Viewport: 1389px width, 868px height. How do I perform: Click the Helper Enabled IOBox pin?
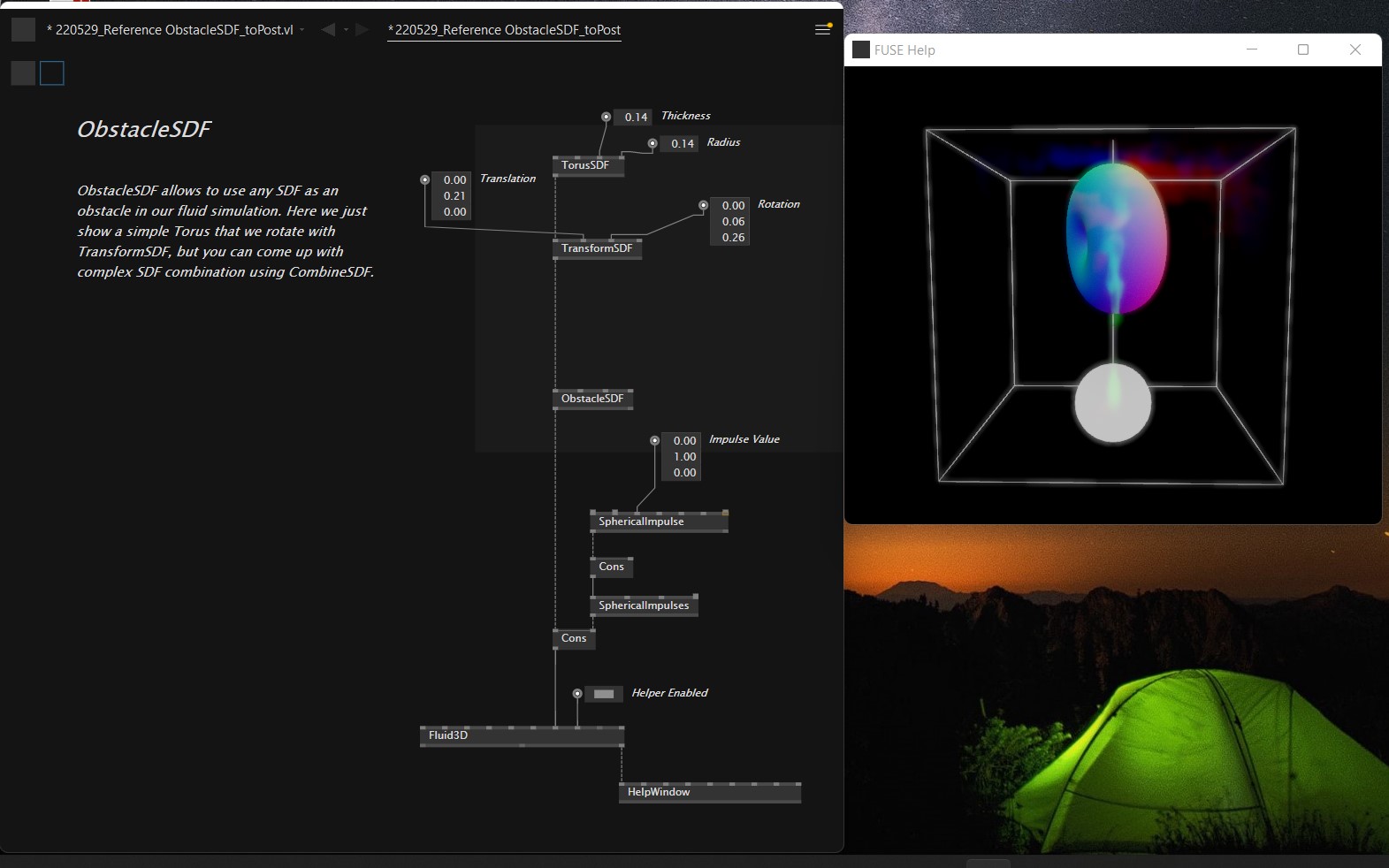coord(577,694)
